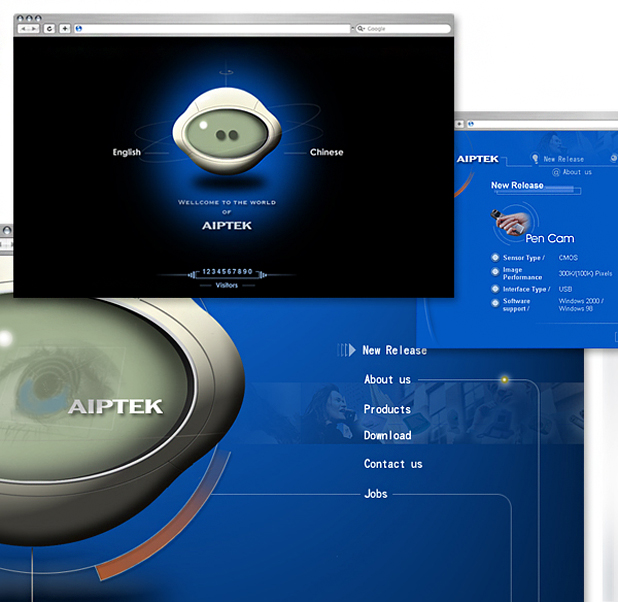The image size is (618, 602).
Task: Click the Windows 2000 / Windows 98 value
Action: click(x=581, y=305)
